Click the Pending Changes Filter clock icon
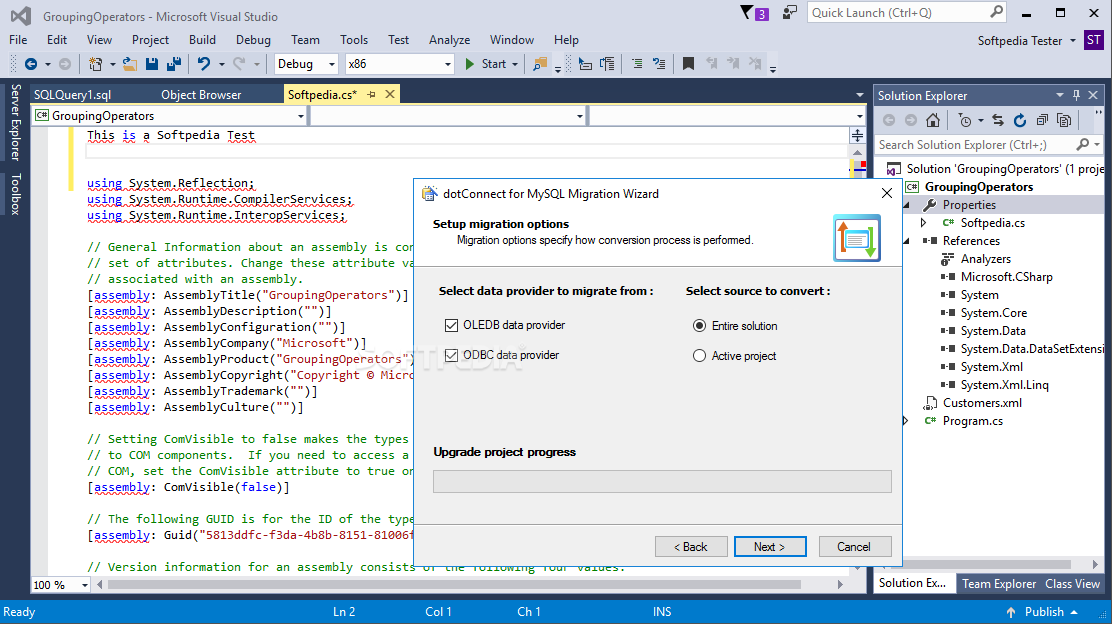This screenshot has width=1112, height=624. pos(964,121)
